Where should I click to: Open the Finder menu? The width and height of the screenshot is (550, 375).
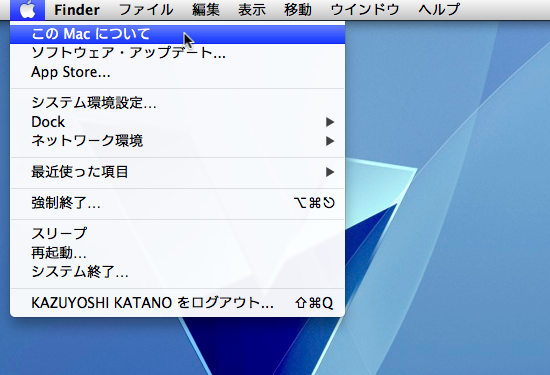(76, 9)
